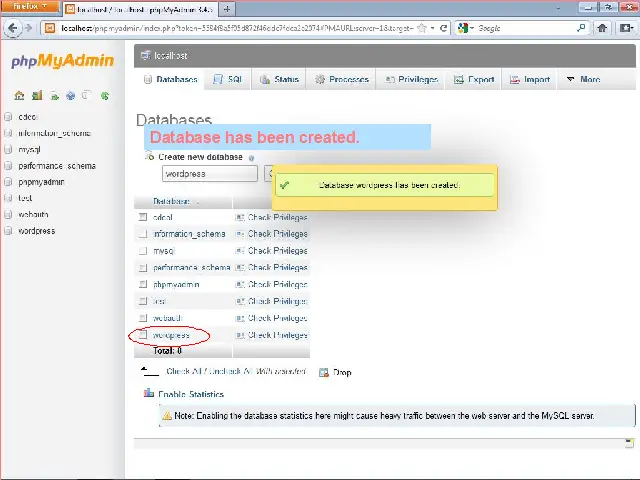Open a new browser tab with plus button
Image resolution: width=640 pixels, height=480 pixels.
[227, 9]
